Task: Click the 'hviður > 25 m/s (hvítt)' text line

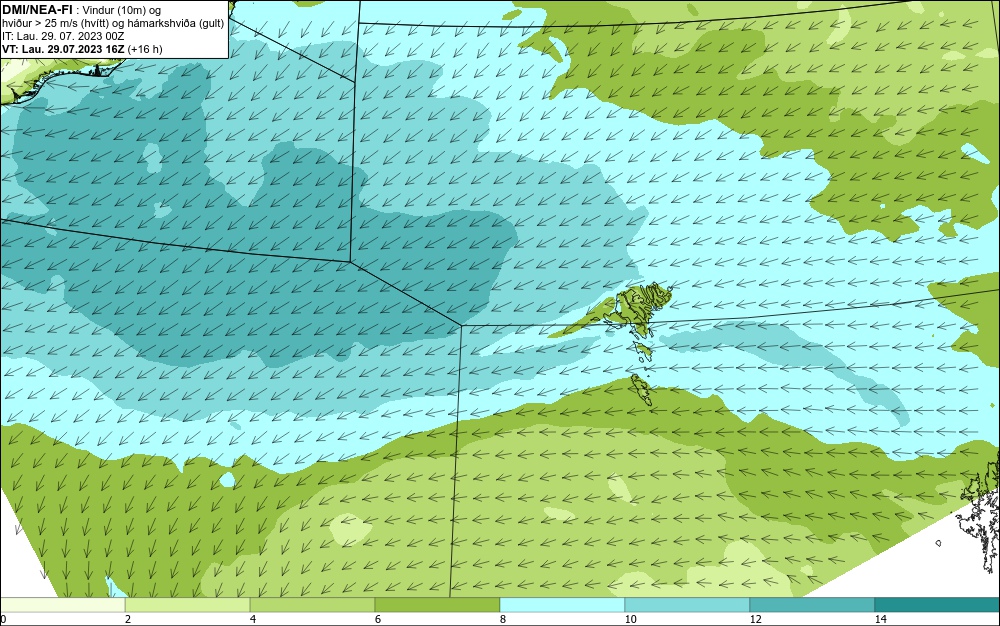Action: [x=56, y=24]
